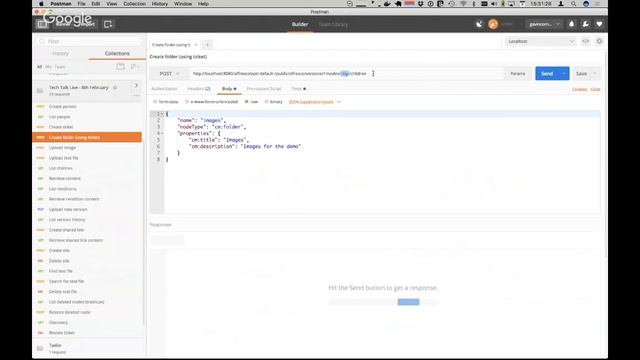The width and height of the screenshot is (640, 360).
Task: Open the Create person request
Action: click(x=87, y=107)
